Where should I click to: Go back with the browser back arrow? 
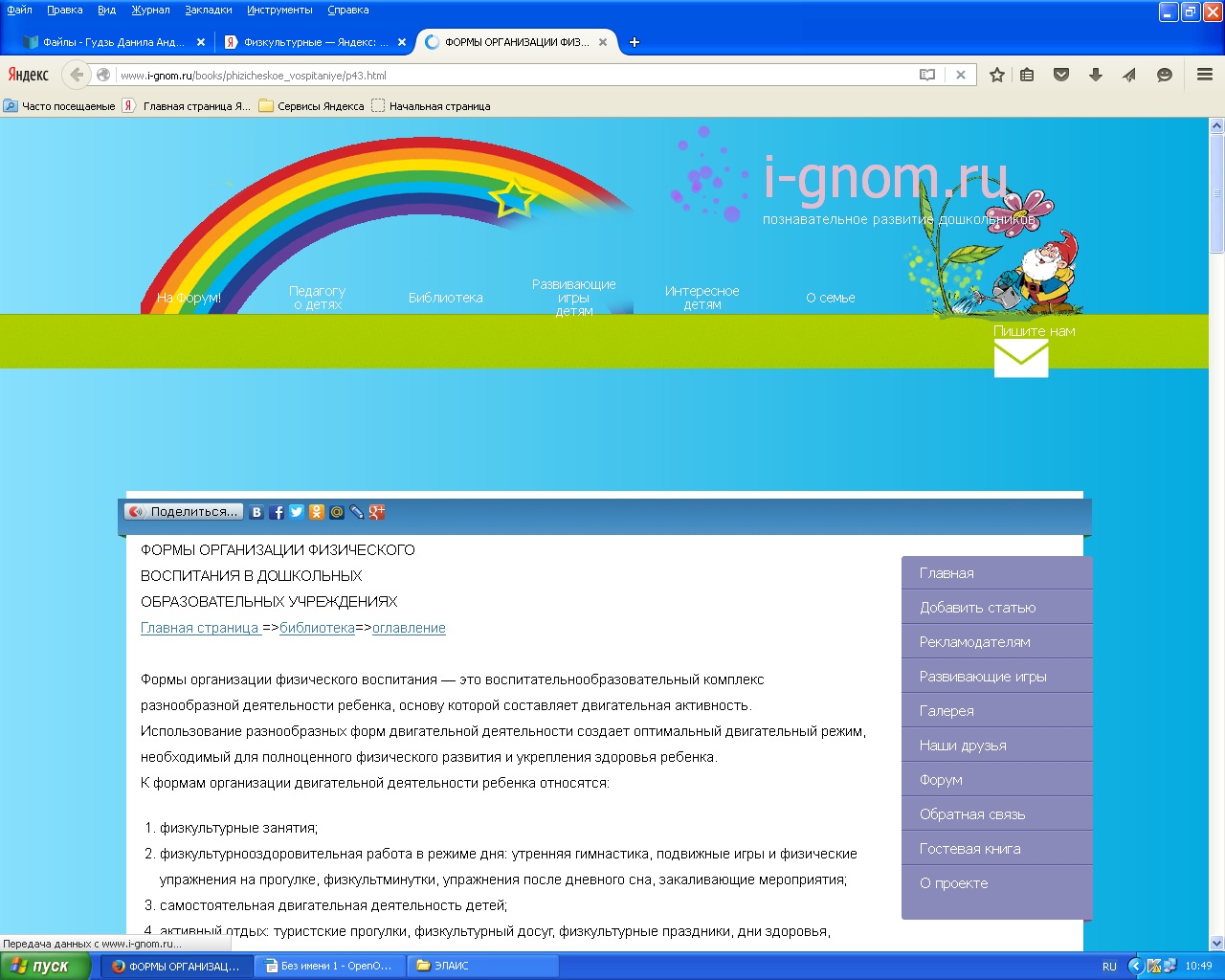(x=77, y=75)
